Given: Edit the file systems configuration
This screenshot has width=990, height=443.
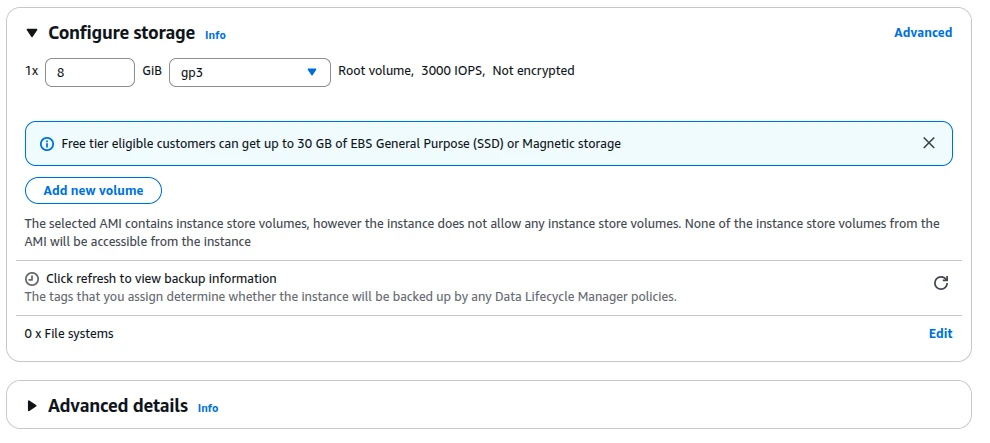Looking at the screenshot, I should click(x=940, y=333).
